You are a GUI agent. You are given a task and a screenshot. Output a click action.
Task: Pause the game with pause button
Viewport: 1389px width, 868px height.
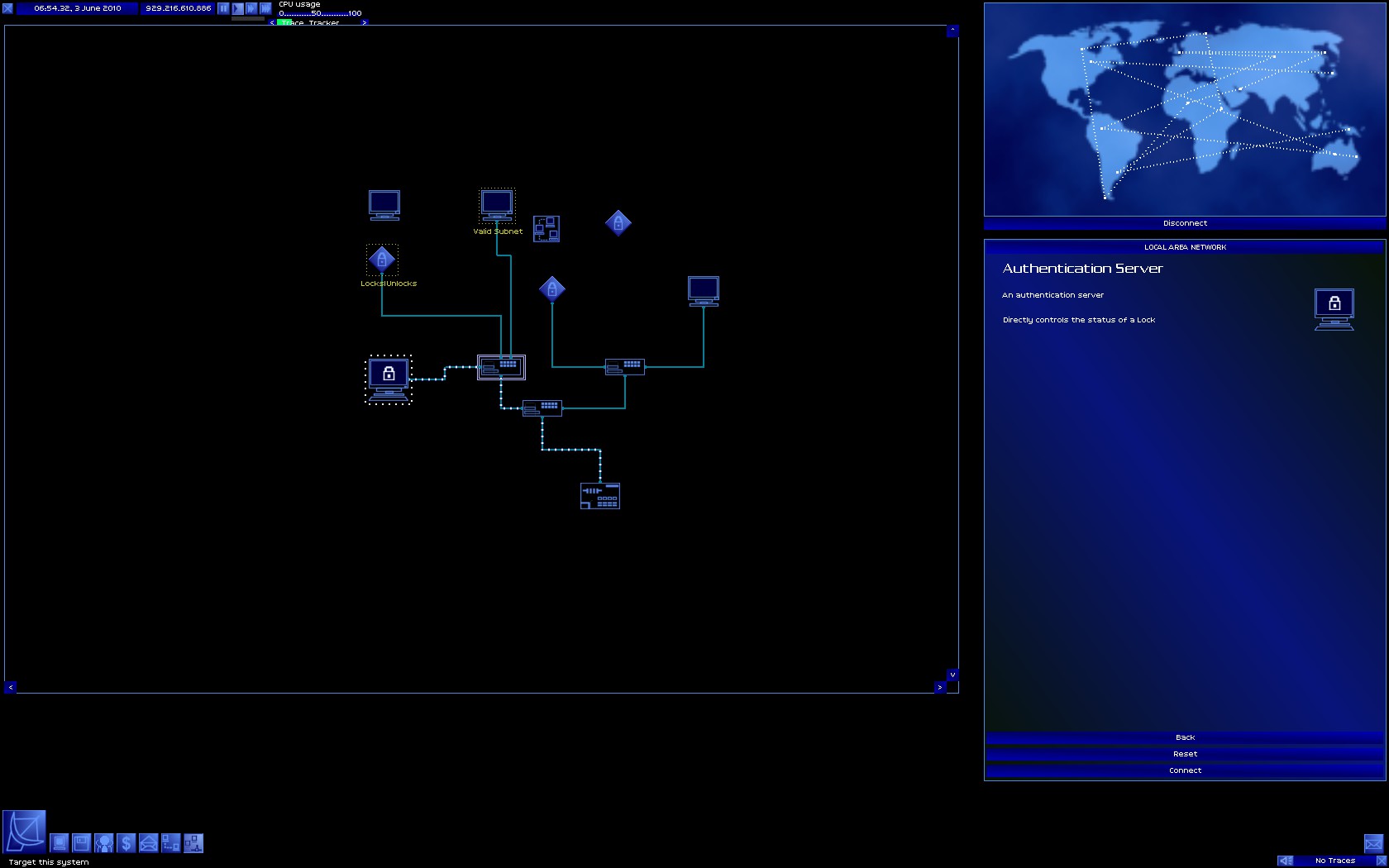pyautogui.click(x=223, y=8)
